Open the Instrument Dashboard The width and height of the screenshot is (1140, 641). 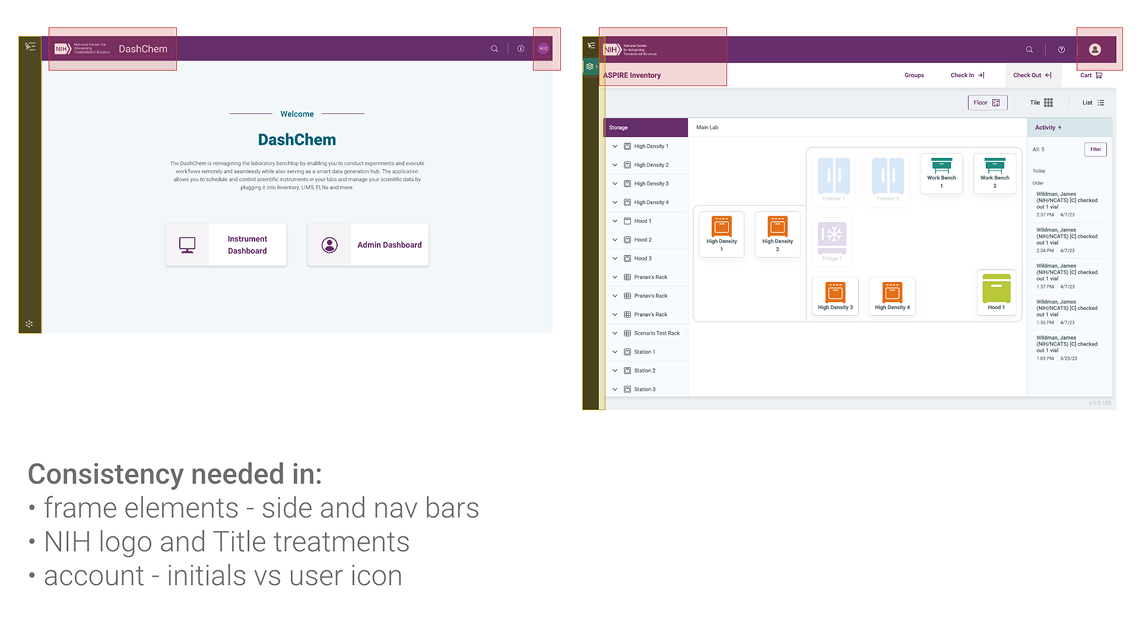(x=225, y=244)
